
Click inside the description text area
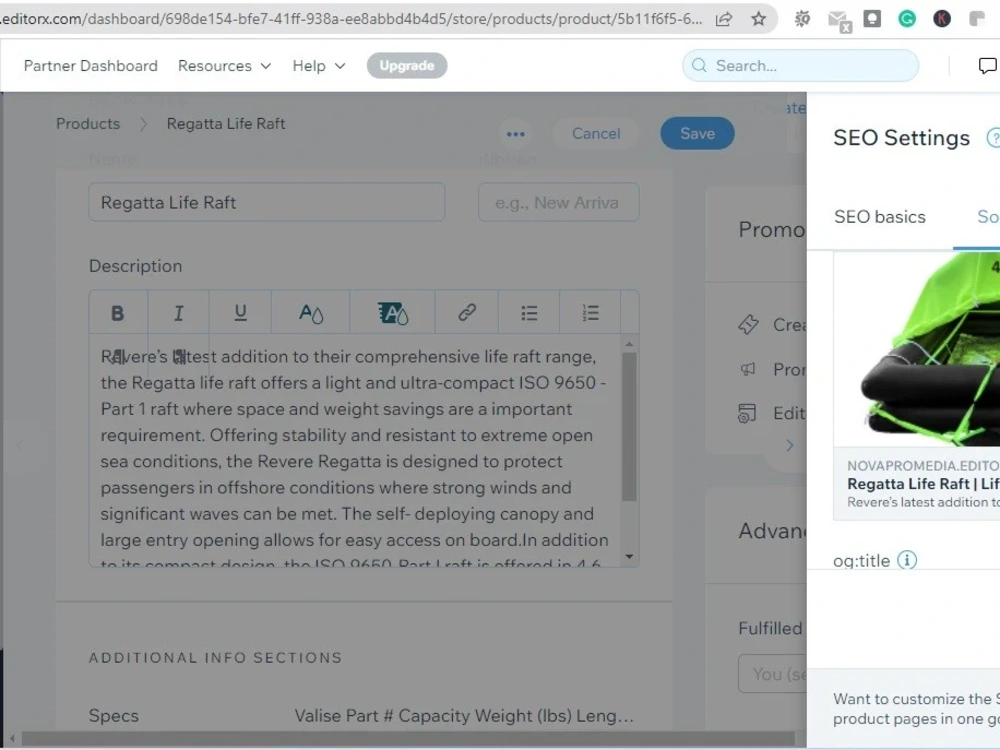point(355,450)
